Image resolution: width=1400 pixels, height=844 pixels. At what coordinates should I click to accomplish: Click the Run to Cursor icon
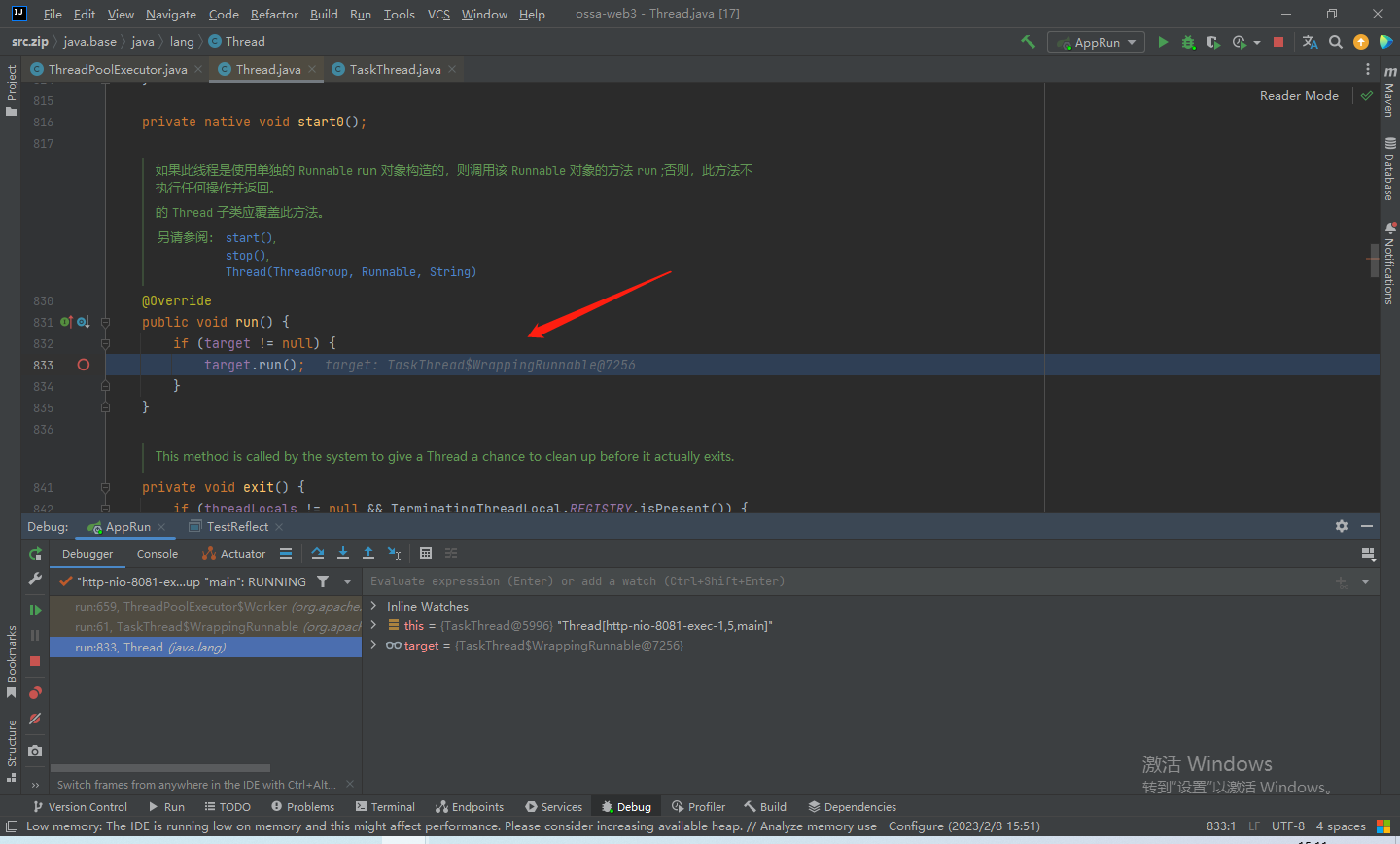click(394, 553)
